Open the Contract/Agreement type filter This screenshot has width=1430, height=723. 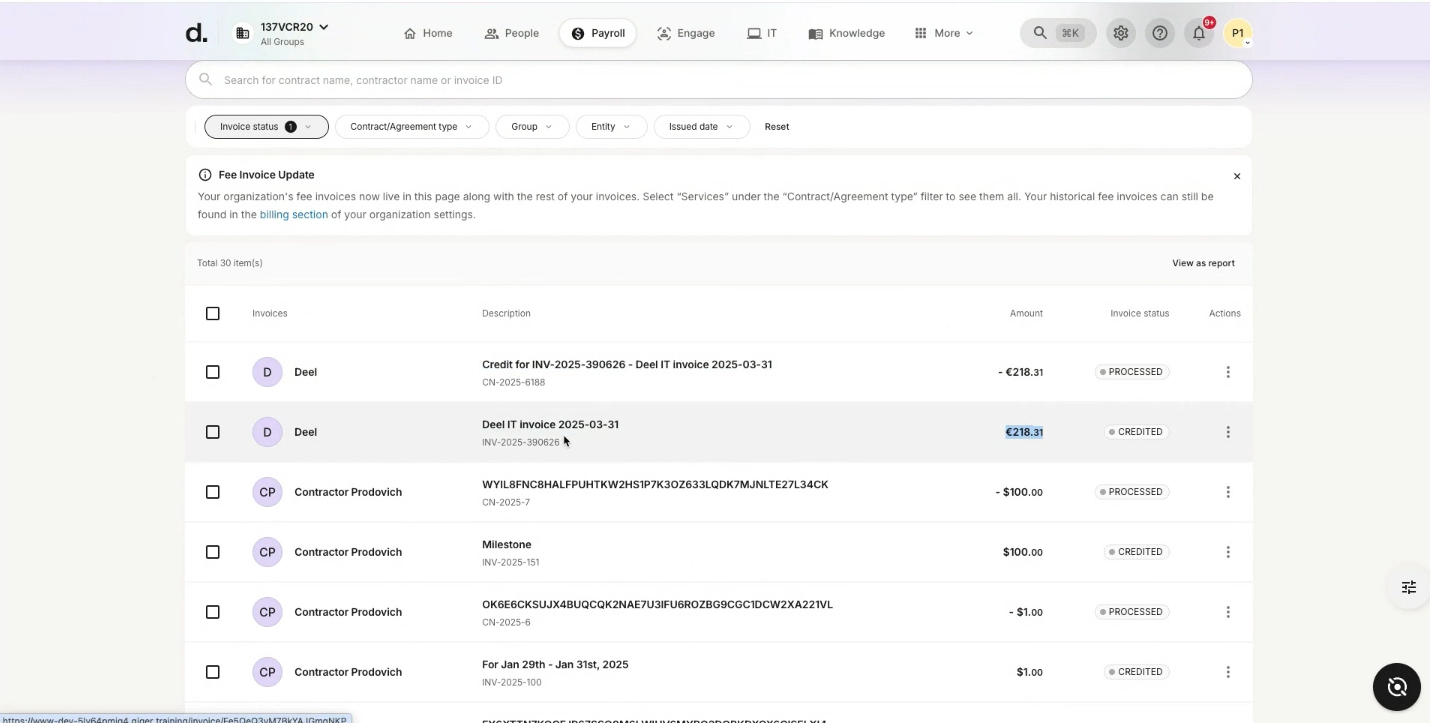(412, 127)
